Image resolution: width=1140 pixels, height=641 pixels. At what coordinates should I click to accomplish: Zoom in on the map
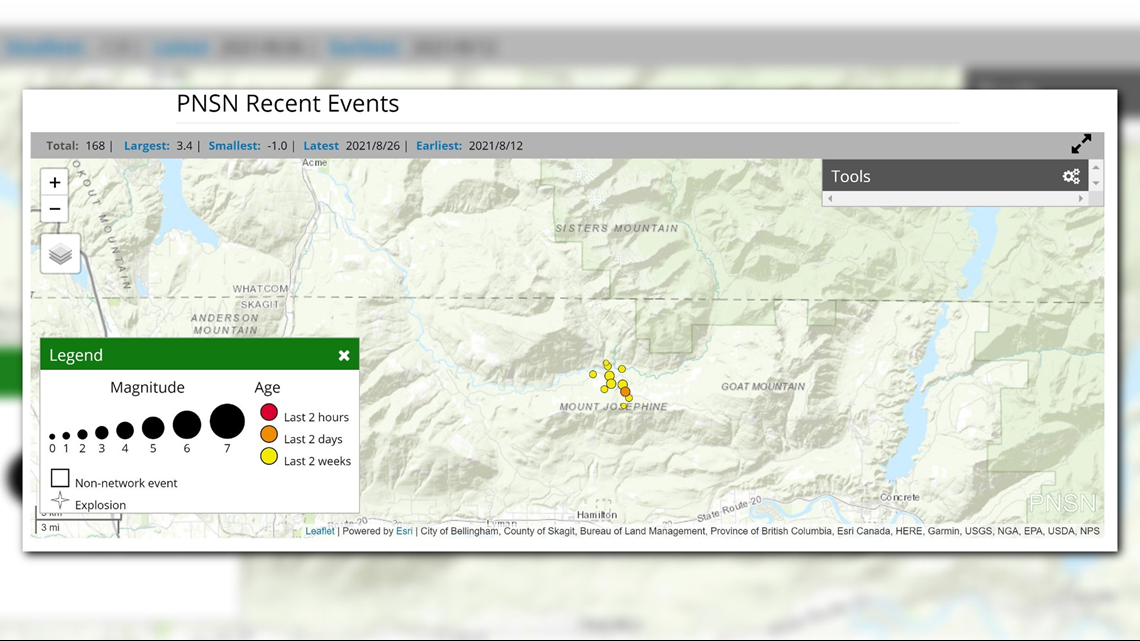55,182
